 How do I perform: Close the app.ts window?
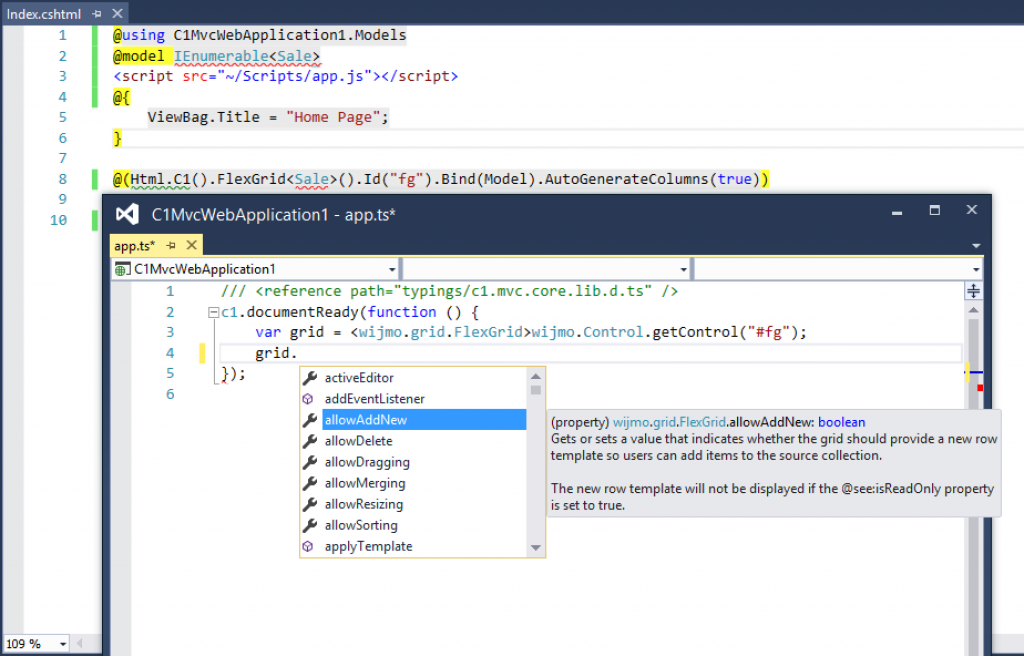point(972,210)
